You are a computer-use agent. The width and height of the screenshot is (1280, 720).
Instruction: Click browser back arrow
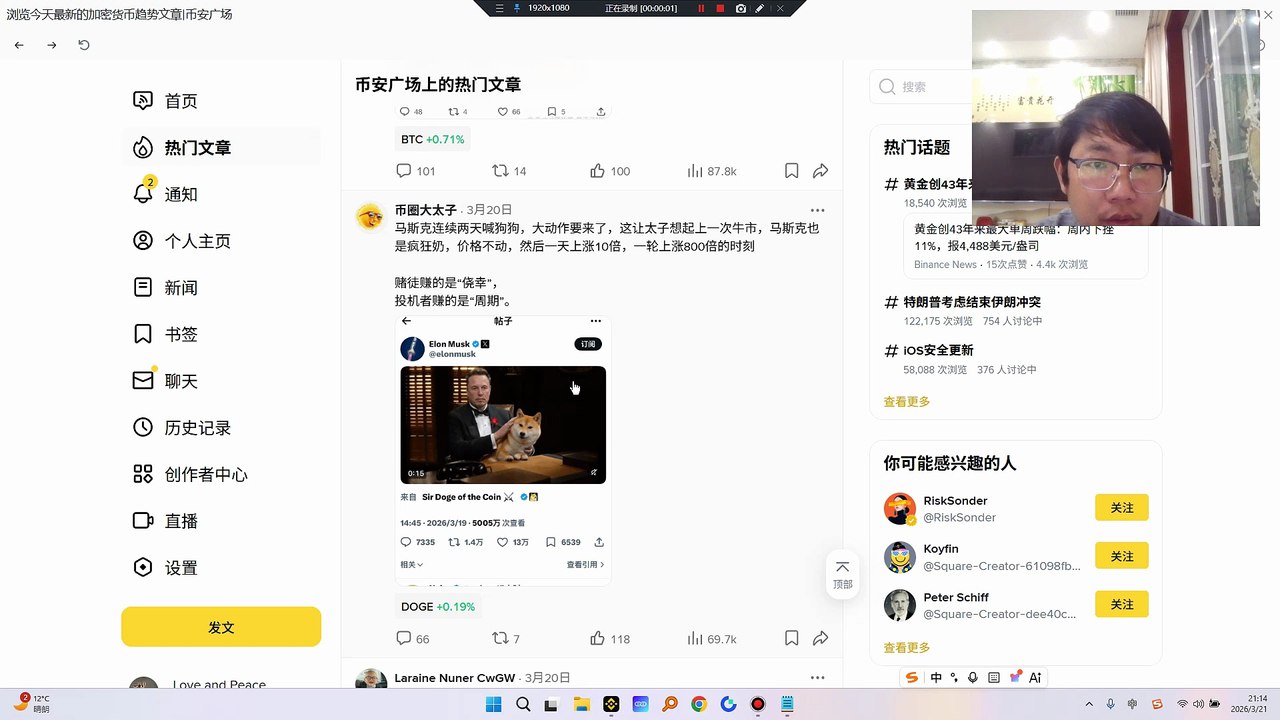click(x=19, y=45)
